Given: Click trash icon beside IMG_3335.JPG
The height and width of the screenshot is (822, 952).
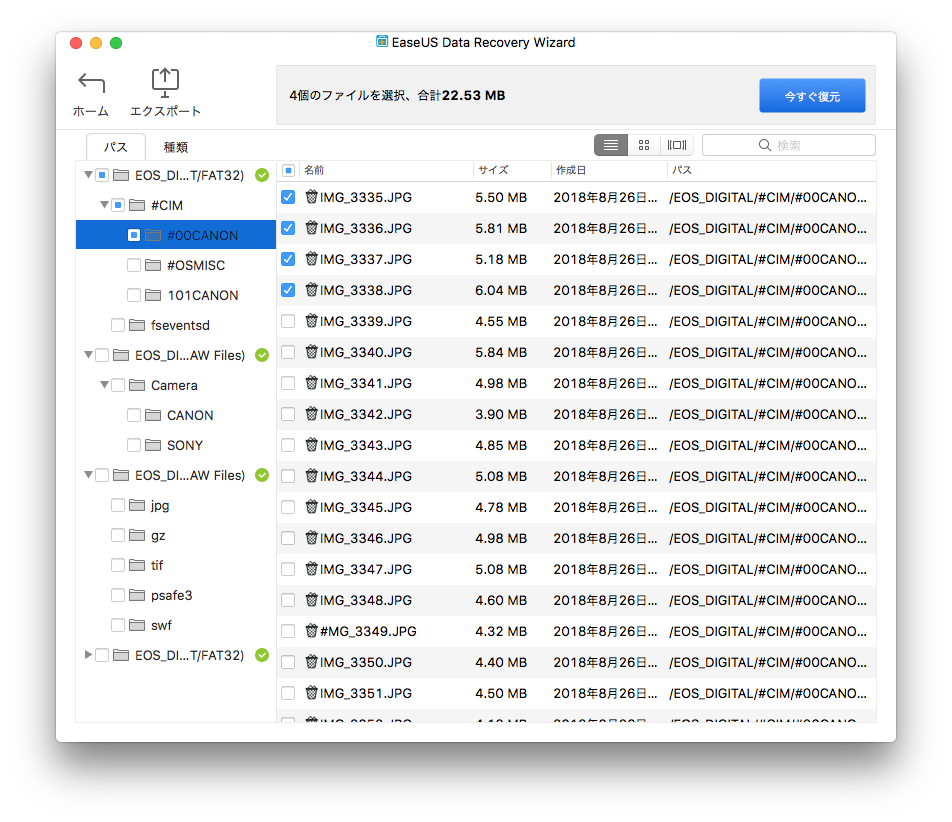Looking at the screenshot, I should (x=311, y=197).
